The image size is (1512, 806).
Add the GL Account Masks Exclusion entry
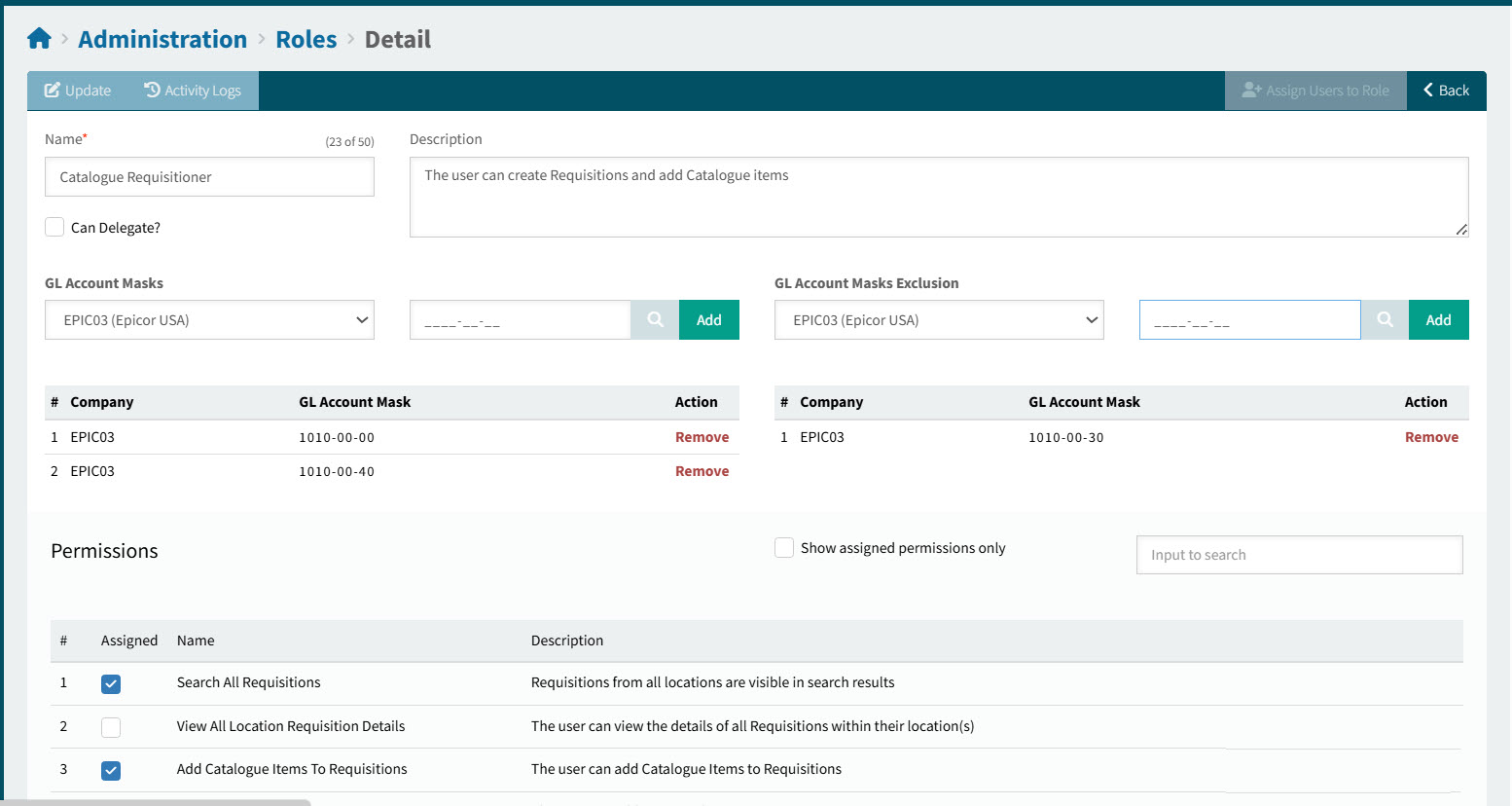[1438, 320]
